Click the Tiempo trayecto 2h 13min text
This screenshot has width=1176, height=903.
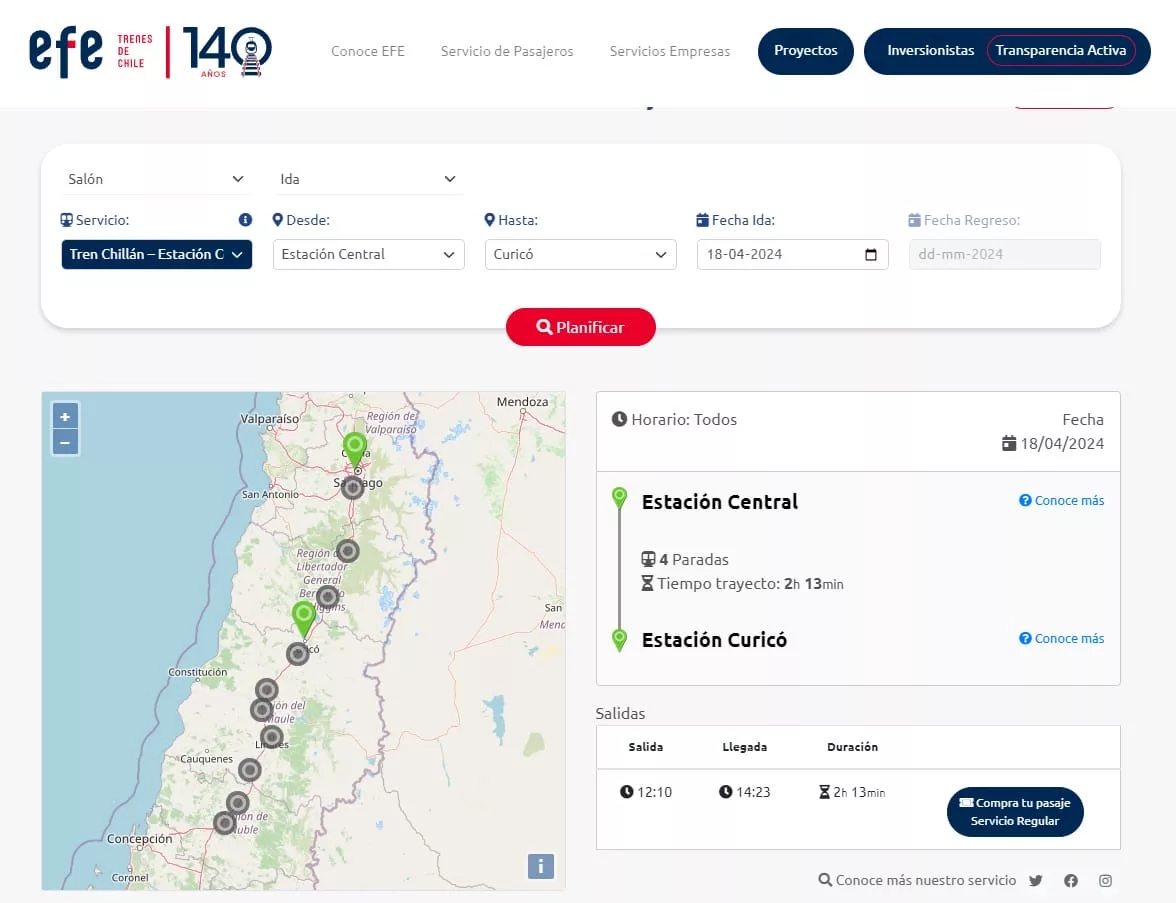[x=742, y=584]
